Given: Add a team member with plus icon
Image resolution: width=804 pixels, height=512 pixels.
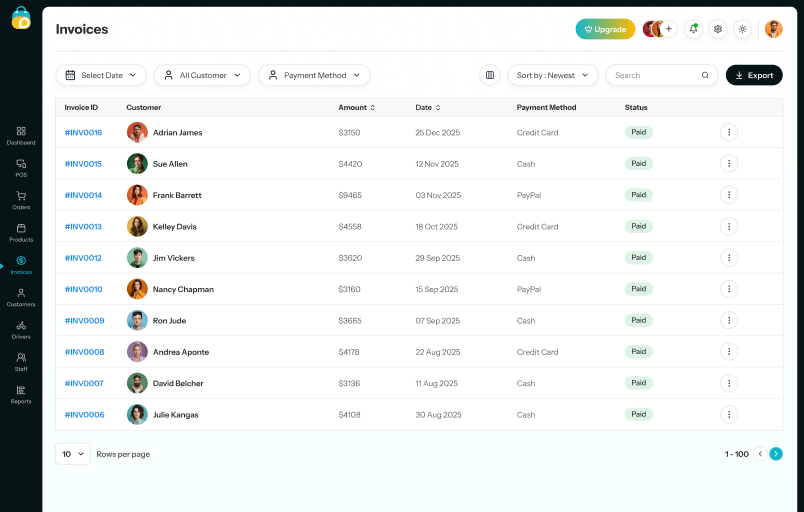Looking at the screenshot, I should pos(669,29).
